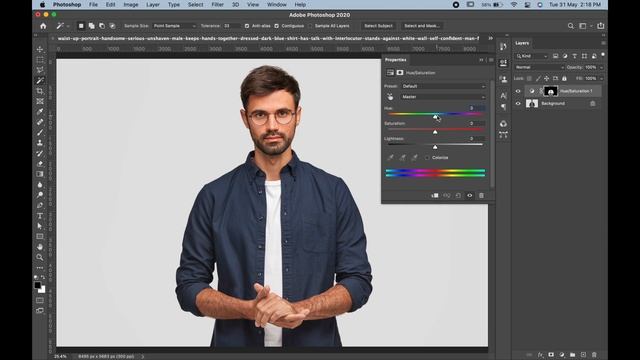Open the workspace switcher dropdown
The height and width of the screenshot is (360, 640).
coord(585,26)
